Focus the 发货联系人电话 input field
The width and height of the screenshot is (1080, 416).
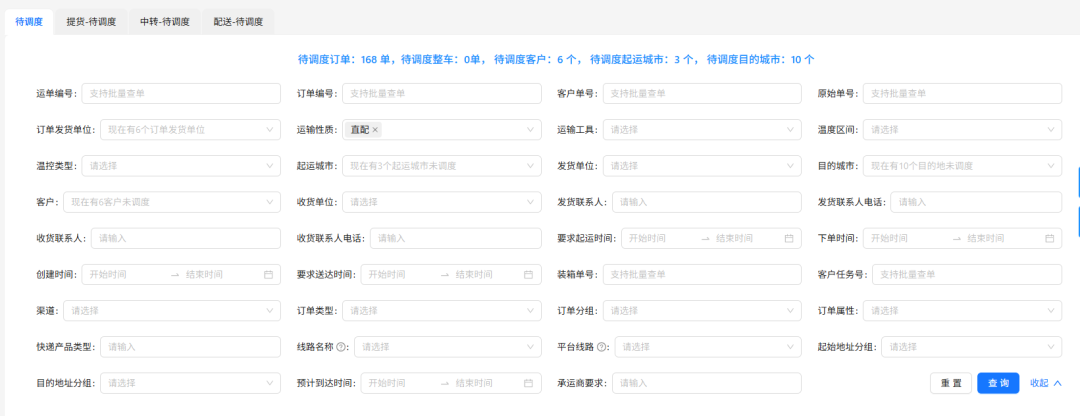pos(976,202)
